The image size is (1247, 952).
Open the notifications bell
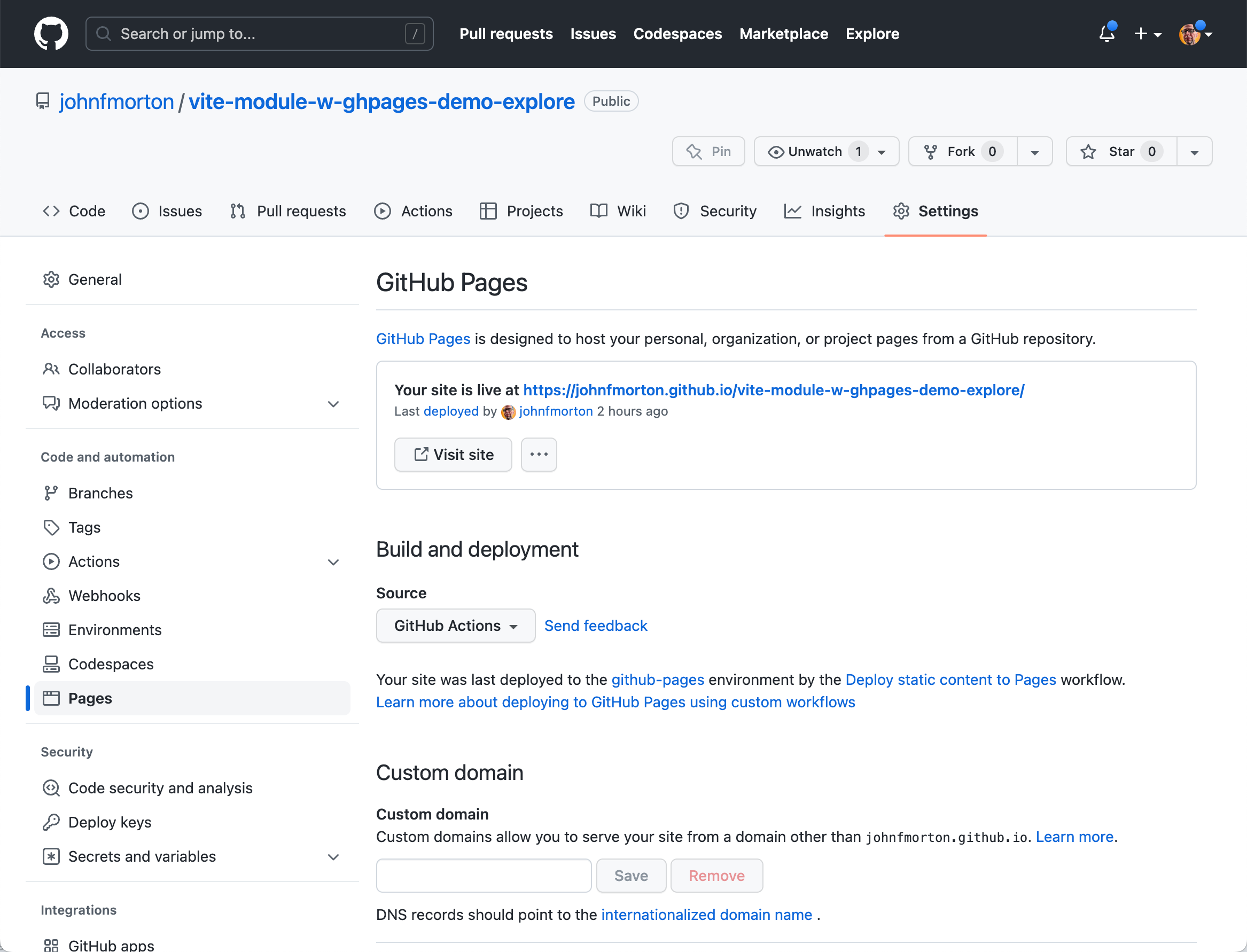1106,34
